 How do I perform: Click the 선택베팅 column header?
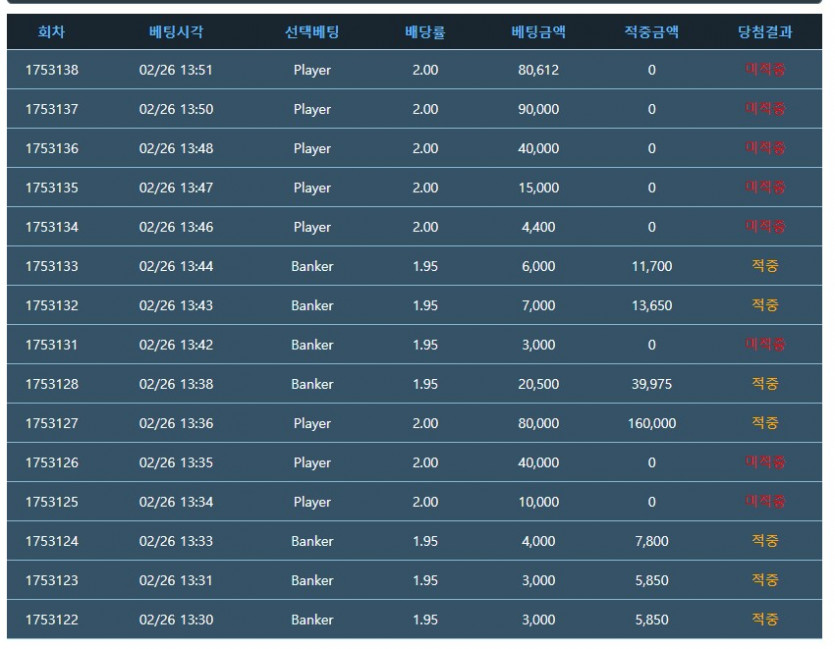tap(312, 32)
